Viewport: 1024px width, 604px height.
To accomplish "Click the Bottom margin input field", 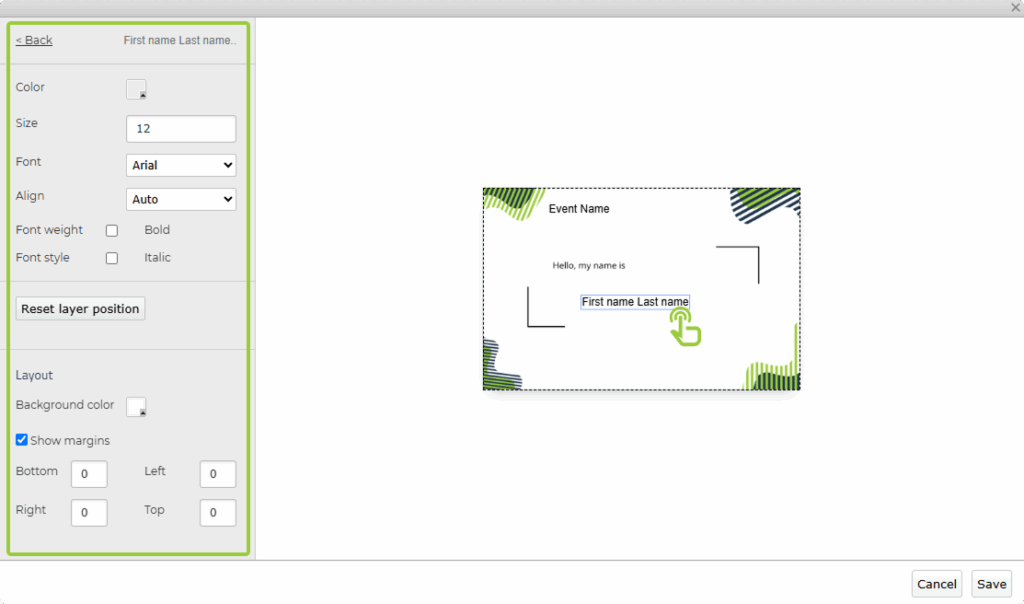I will coord(89,474).
